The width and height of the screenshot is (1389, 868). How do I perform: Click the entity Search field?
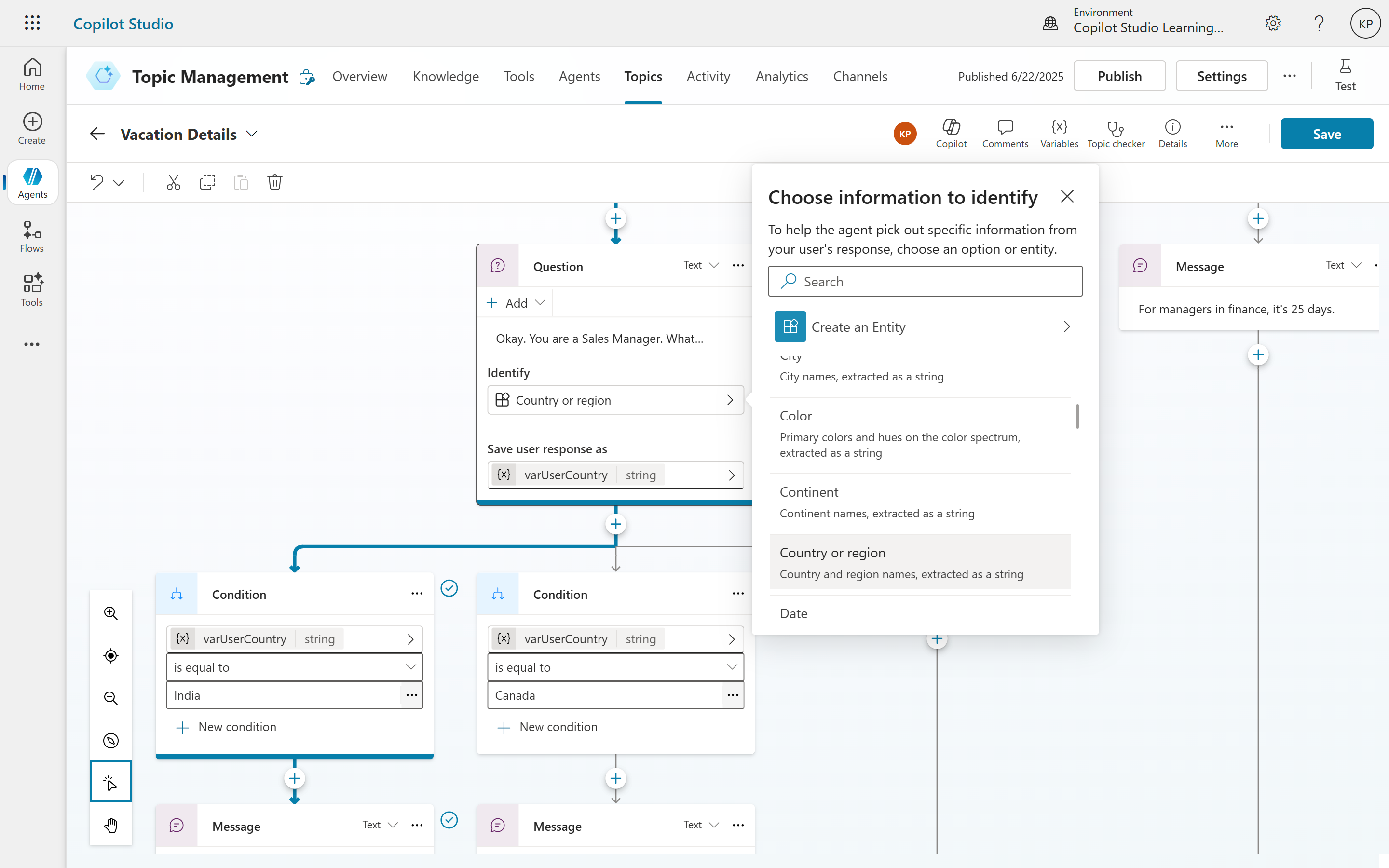[925, 281]
